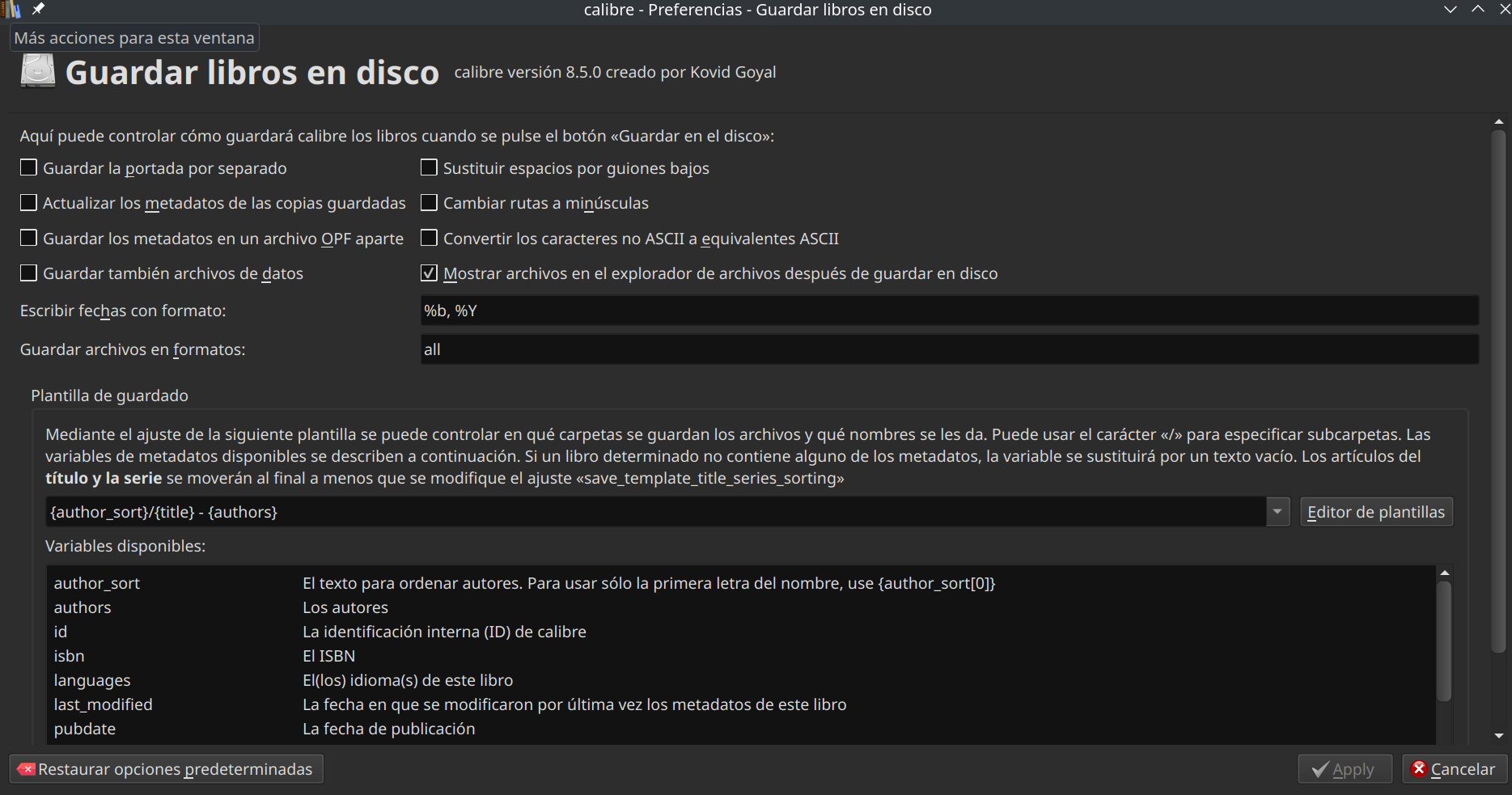Screen dimensions: 1512x795
Task: Click the main vertical scrollbar handle
Action: pyautogui.click(x=1498, y=388)
